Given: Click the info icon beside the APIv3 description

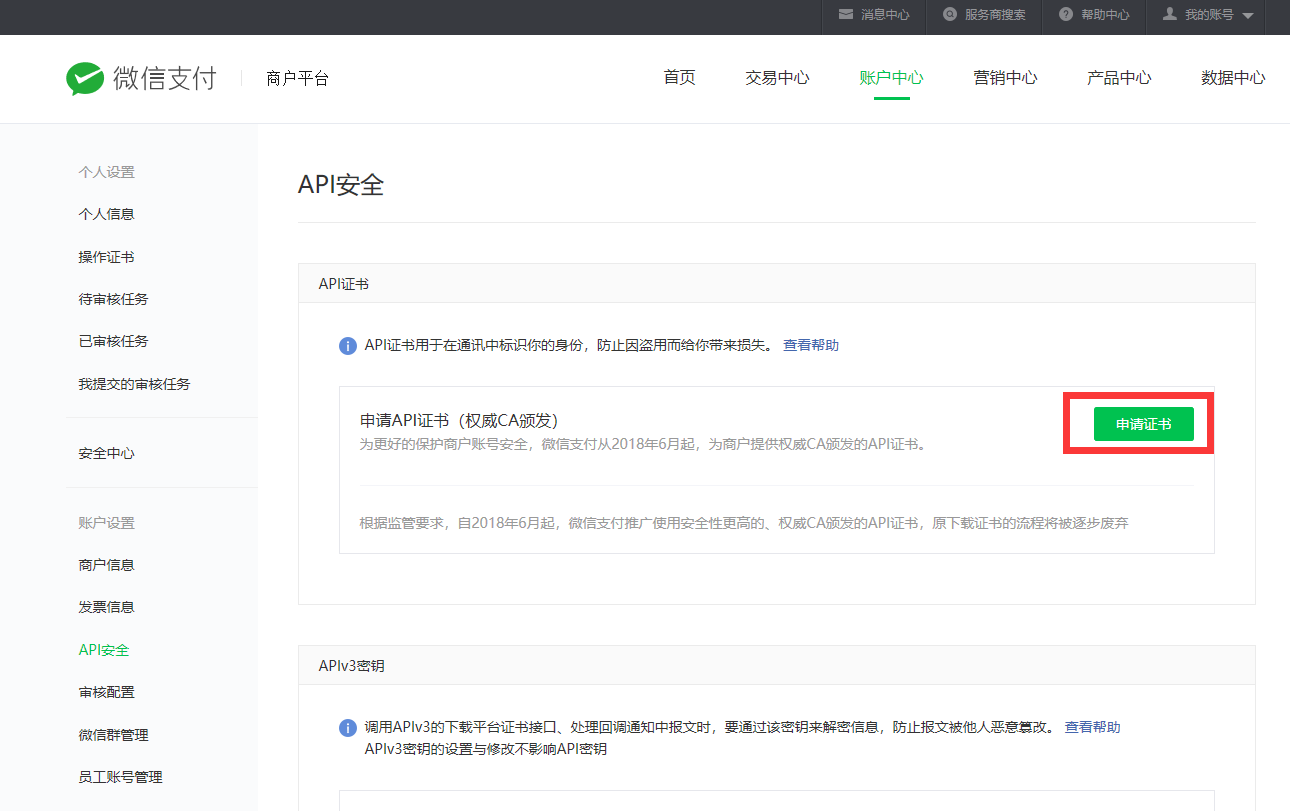Looking at the screenshot, I should [348, 728].
